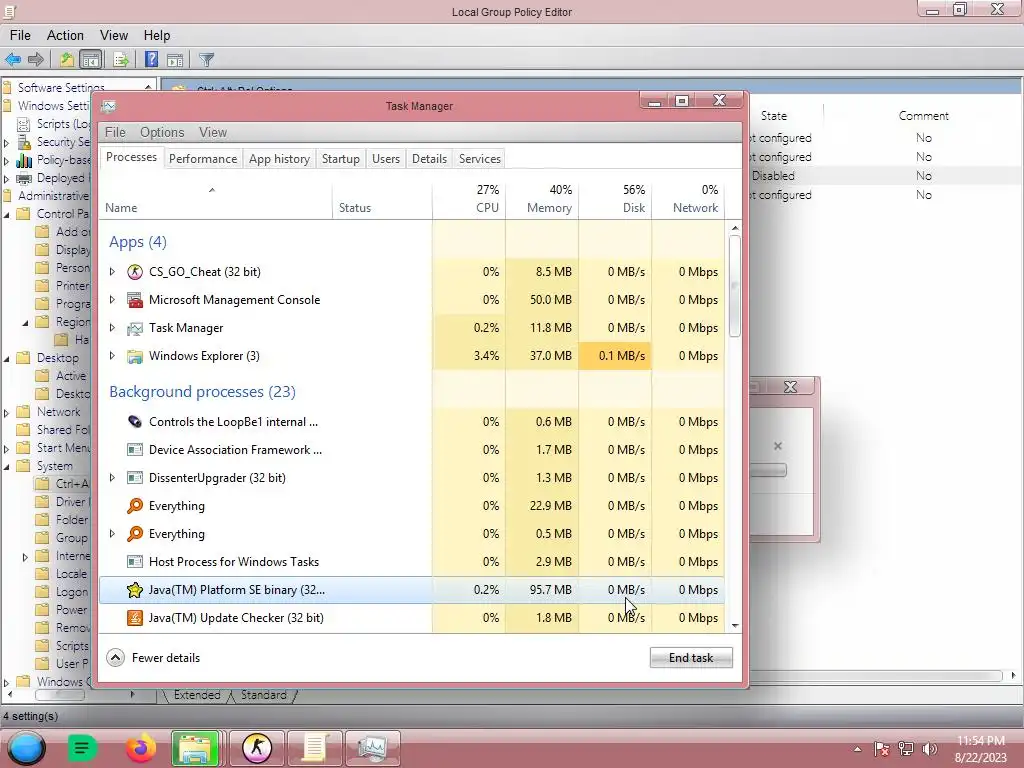
Task: Switch to App history tab
Action: pyautogui.click(x=279, y=159)
